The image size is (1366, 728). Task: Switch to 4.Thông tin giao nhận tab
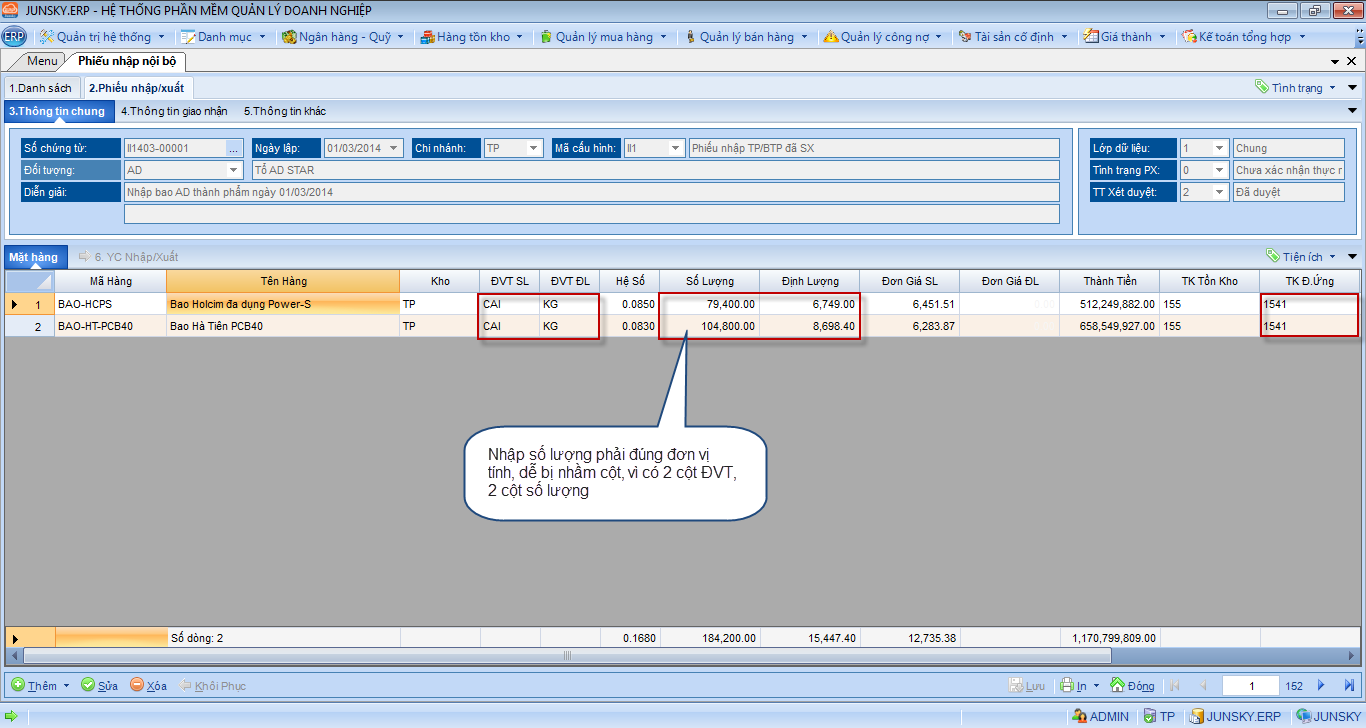(174, 111)
